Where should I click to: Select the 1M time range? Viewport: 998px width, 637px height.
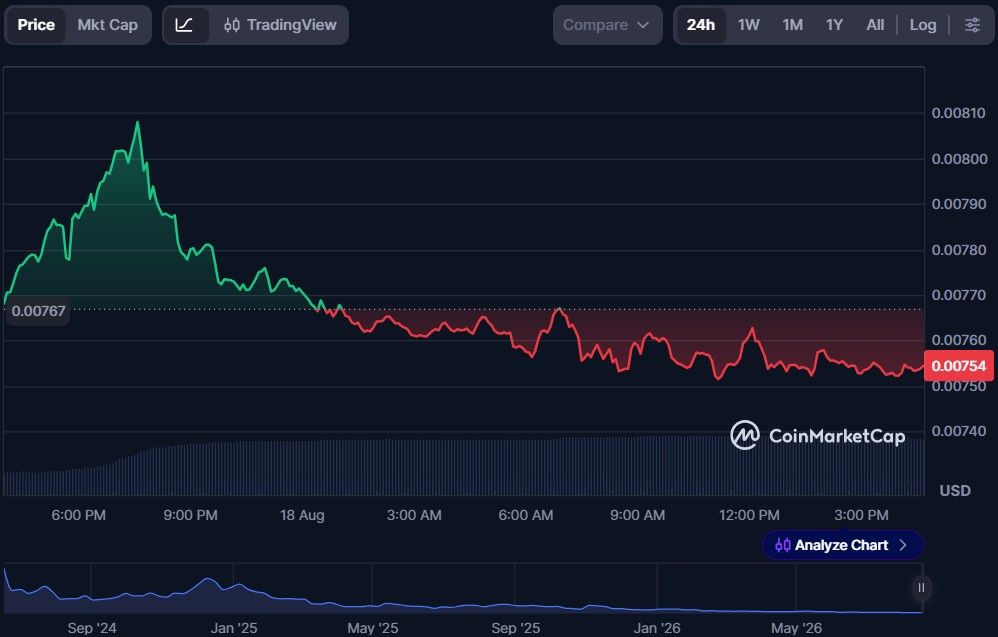tap(792, 25)
